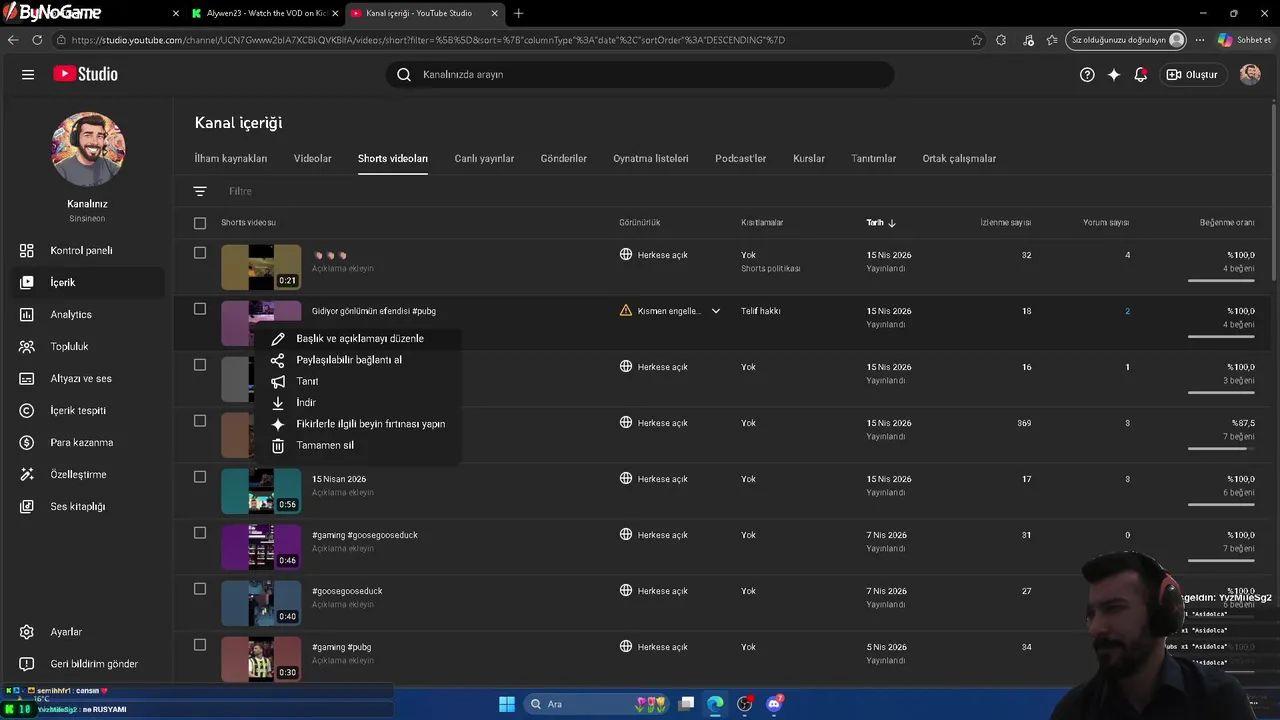
Task: Check the 15 Nisan 2026 short's checkbox
Action: [200, 477]
